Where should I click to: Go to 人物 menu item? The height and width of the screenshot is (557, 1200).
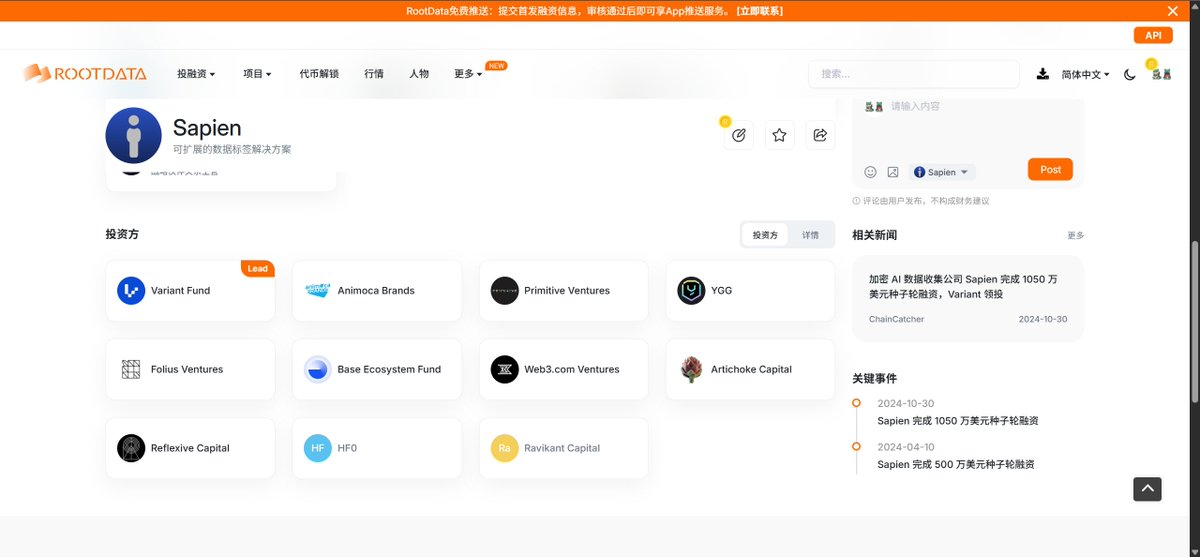click(x=419, y=74)
